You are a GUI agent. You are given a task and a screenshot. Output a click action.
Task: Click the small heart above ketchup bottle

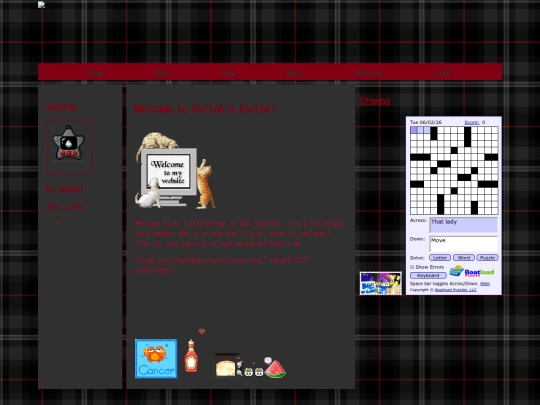pos(202,331)
